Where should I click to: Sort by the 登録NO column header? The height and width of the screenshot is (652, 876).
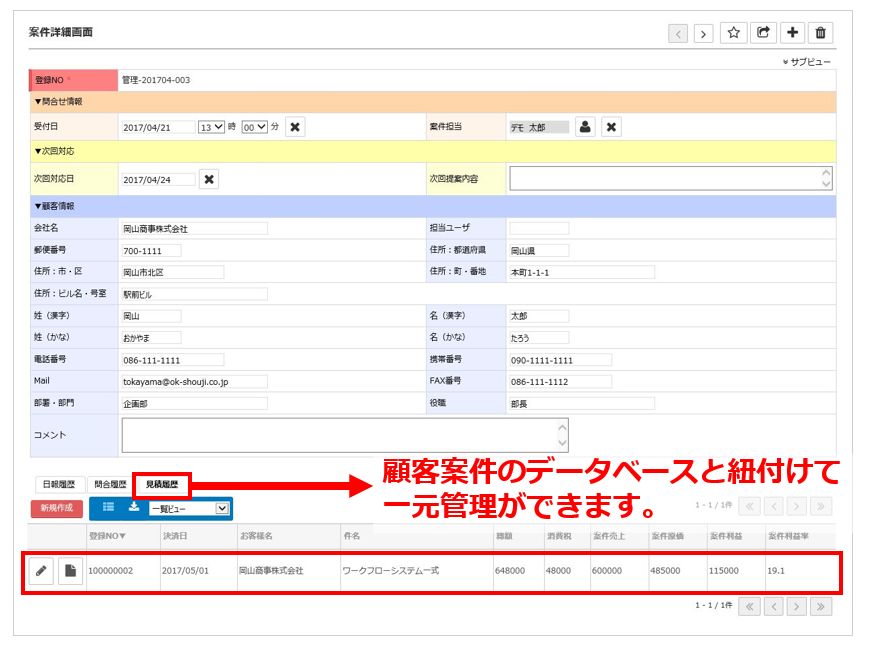(x=108, y=536)
